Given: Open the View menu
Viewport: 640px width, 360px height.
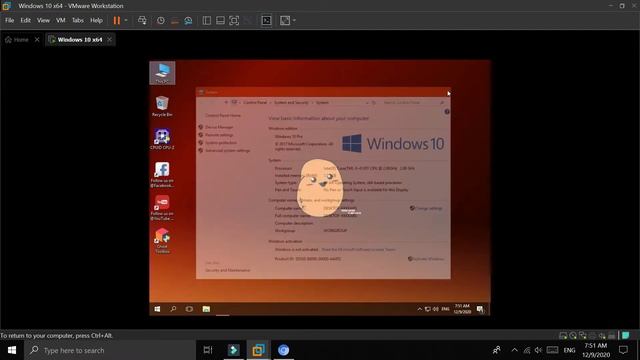Looking at the screenshot, I should click(x=43, y=20).
